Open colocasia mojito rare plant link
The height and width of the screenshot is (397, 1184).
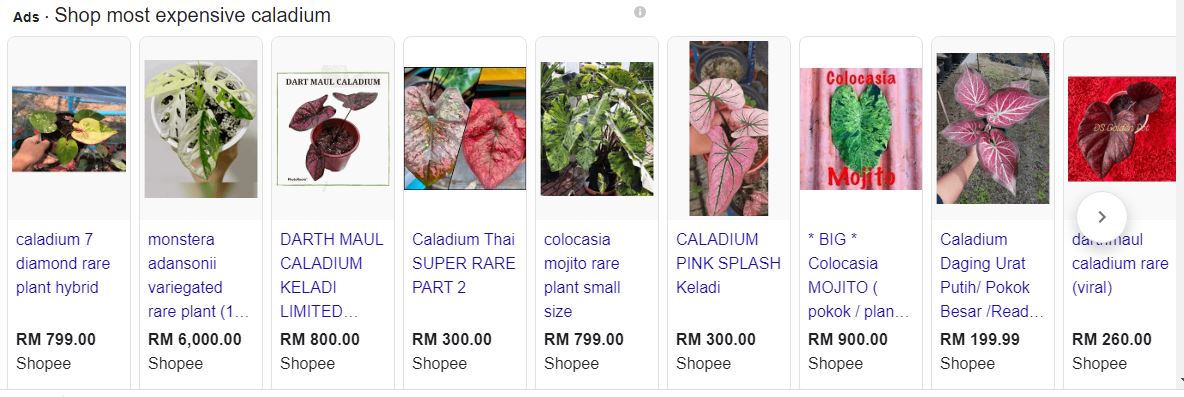click(x=582, y=275)
